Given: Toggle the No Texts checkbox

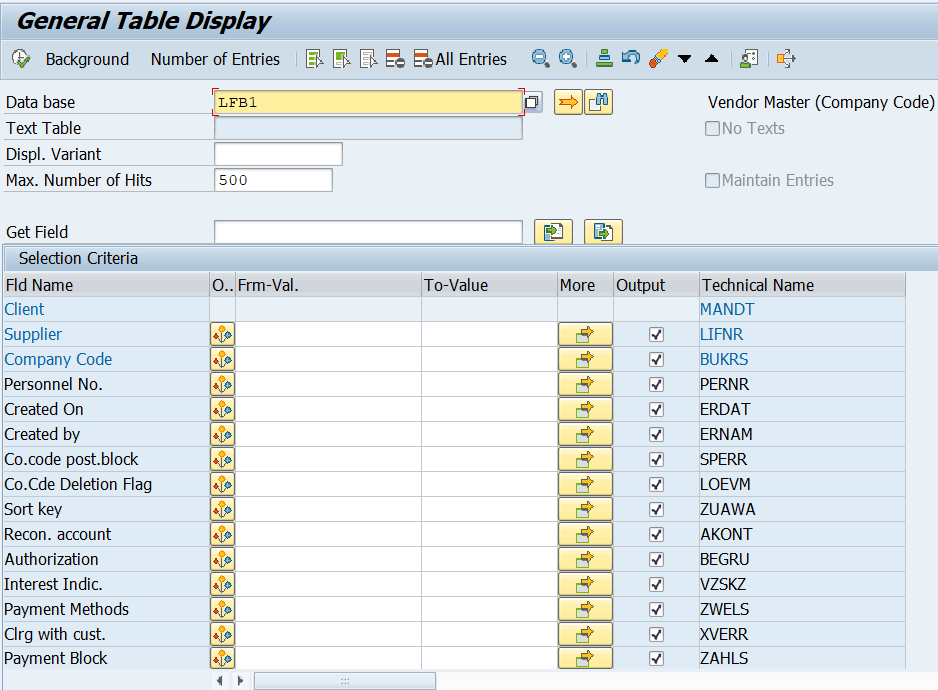Looking at the screenshot, I should click(712, 129).
